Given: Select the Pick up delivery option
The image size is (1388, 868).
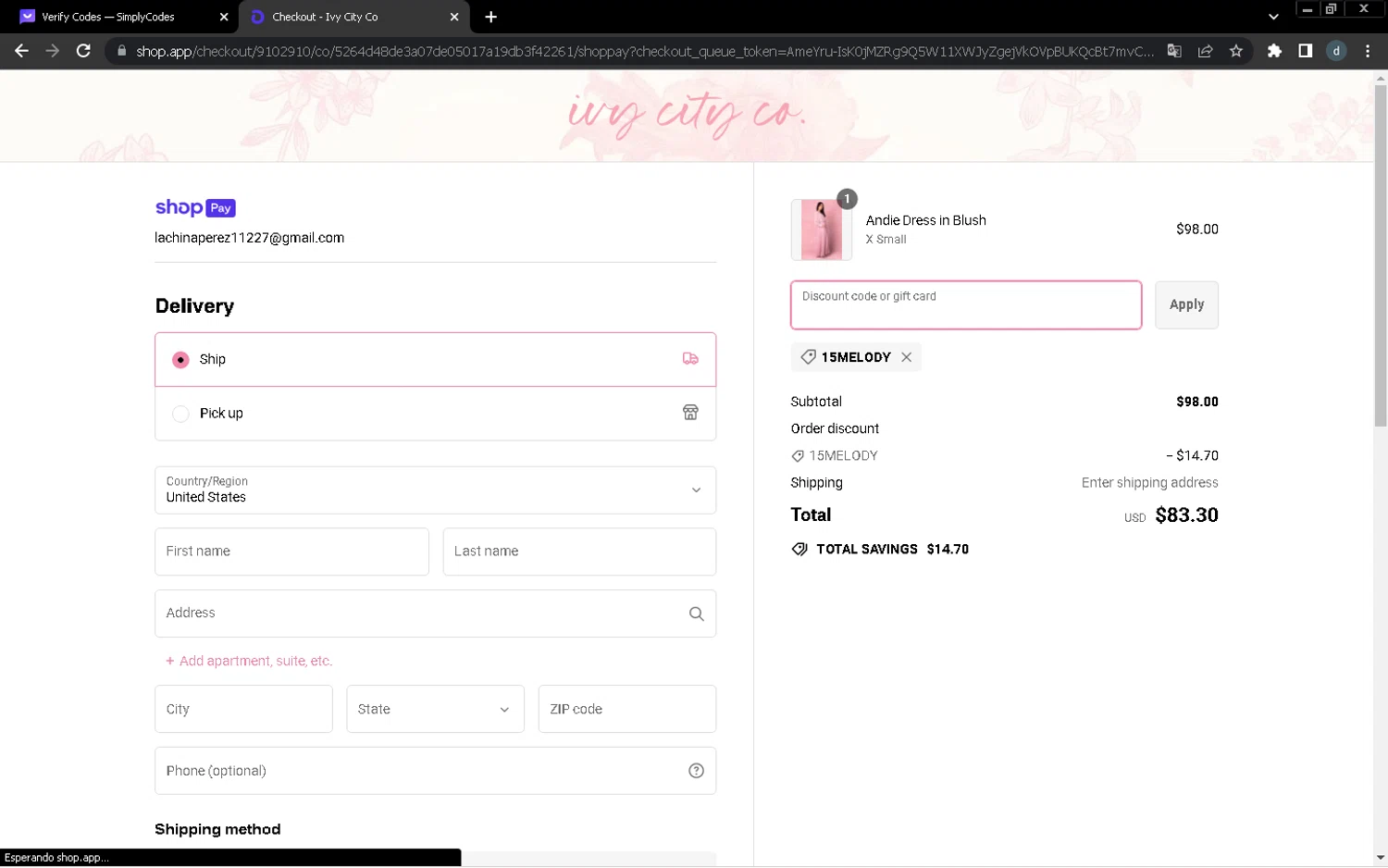Looking at the screenshot, I should [x=435, y=414].
